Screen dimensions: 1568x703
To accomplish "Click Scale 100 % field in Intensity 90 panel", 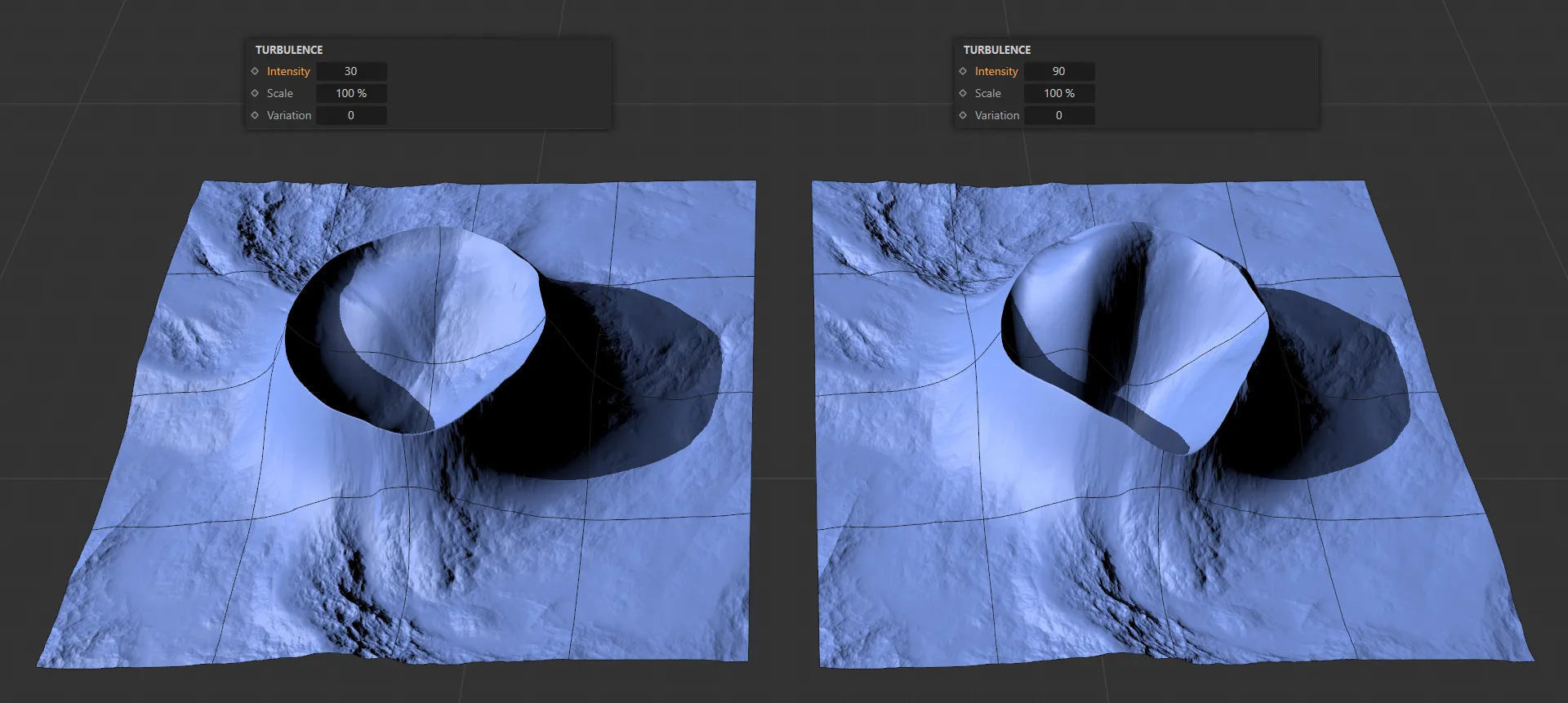I will 1059,94.
